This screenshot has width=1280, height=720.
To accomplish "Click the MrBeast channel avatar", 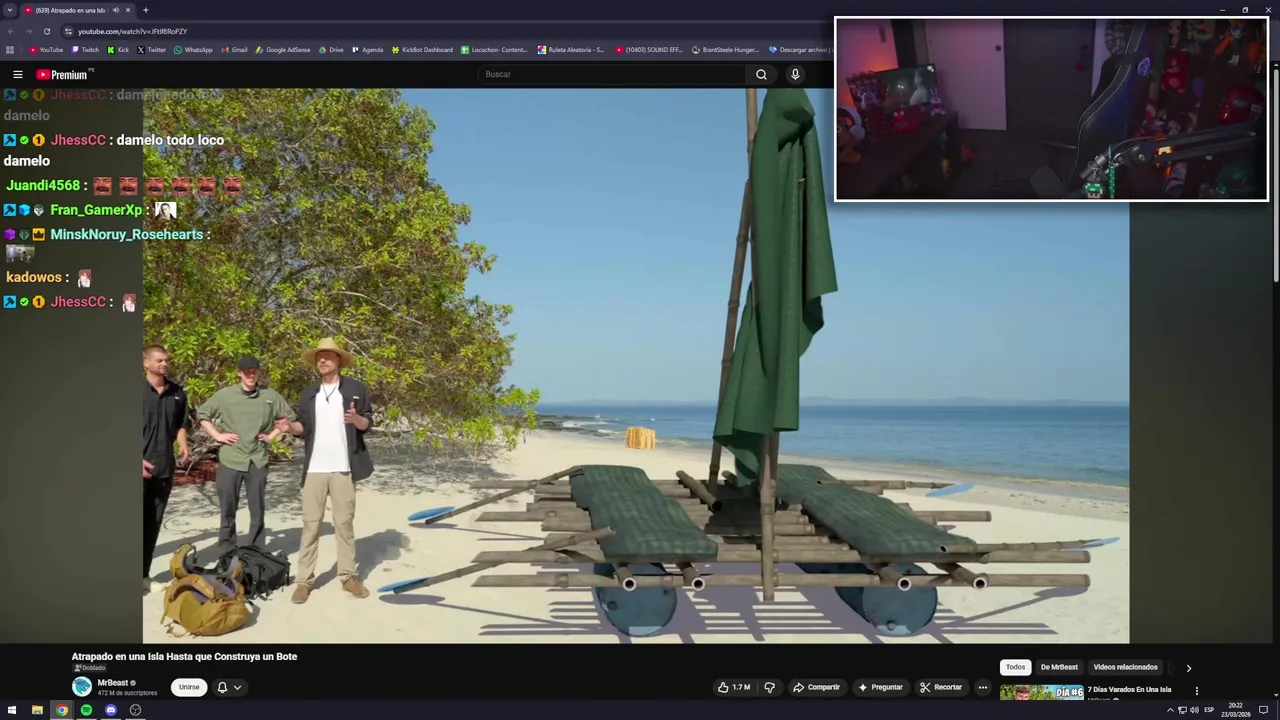I will pyautogui.click(x=82, y=686).
